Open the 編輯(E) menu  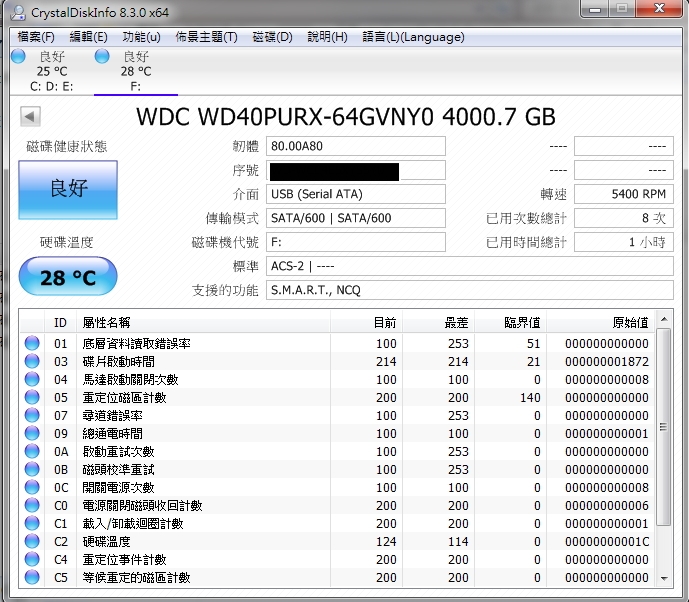88,37
